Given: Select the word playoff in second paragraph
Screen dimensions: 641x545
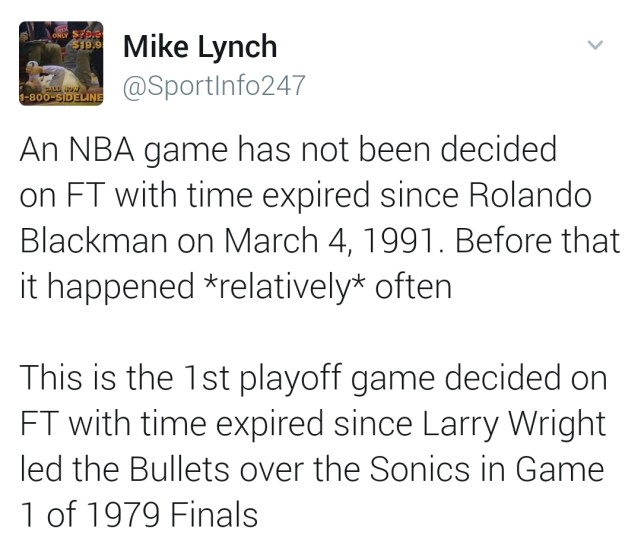Looking at the screenshot, I should click(290, 378).
